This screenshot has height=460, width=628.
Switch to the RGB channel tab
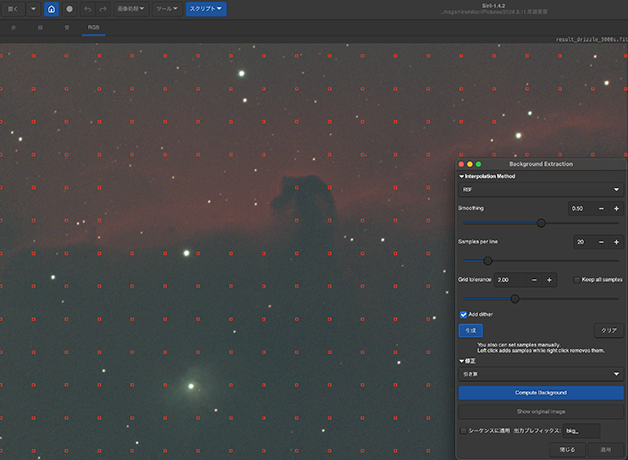(x=93, y=29)
